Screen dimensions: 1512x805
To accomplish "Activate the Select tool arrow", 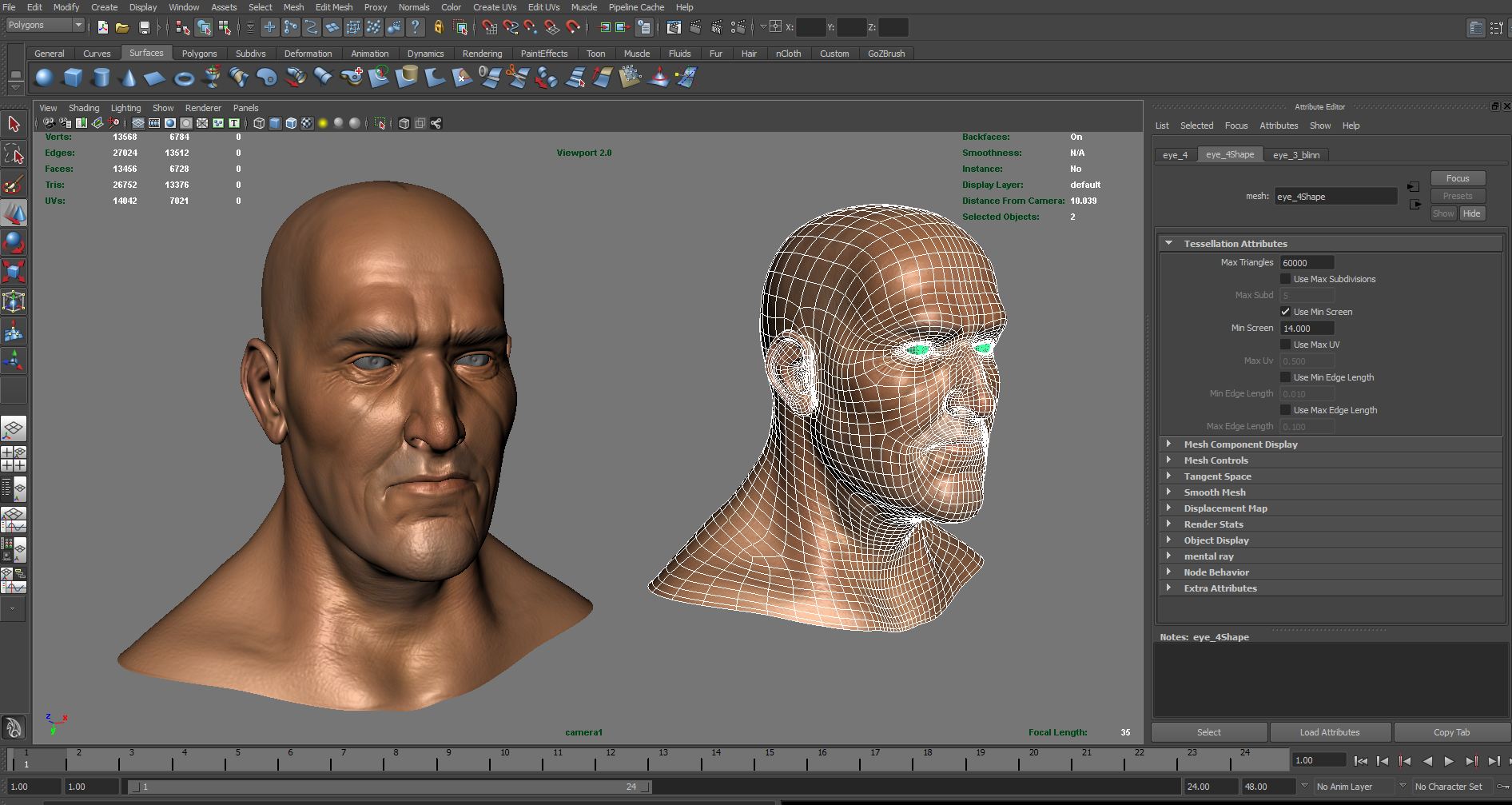I will 14,124.
